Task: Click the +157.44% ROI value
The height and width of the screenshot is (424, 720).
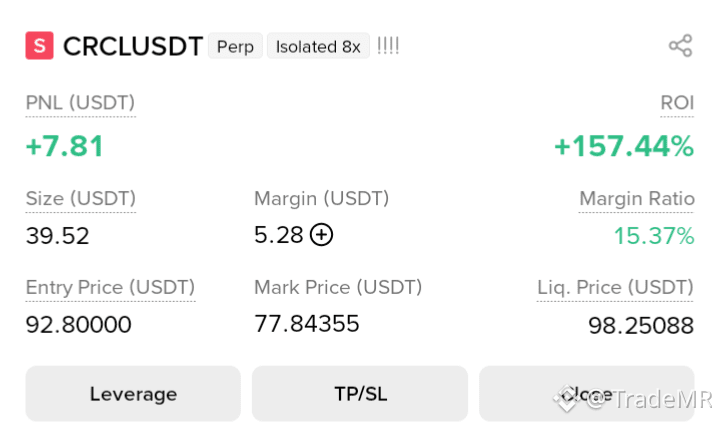Action: coord(624,146)
